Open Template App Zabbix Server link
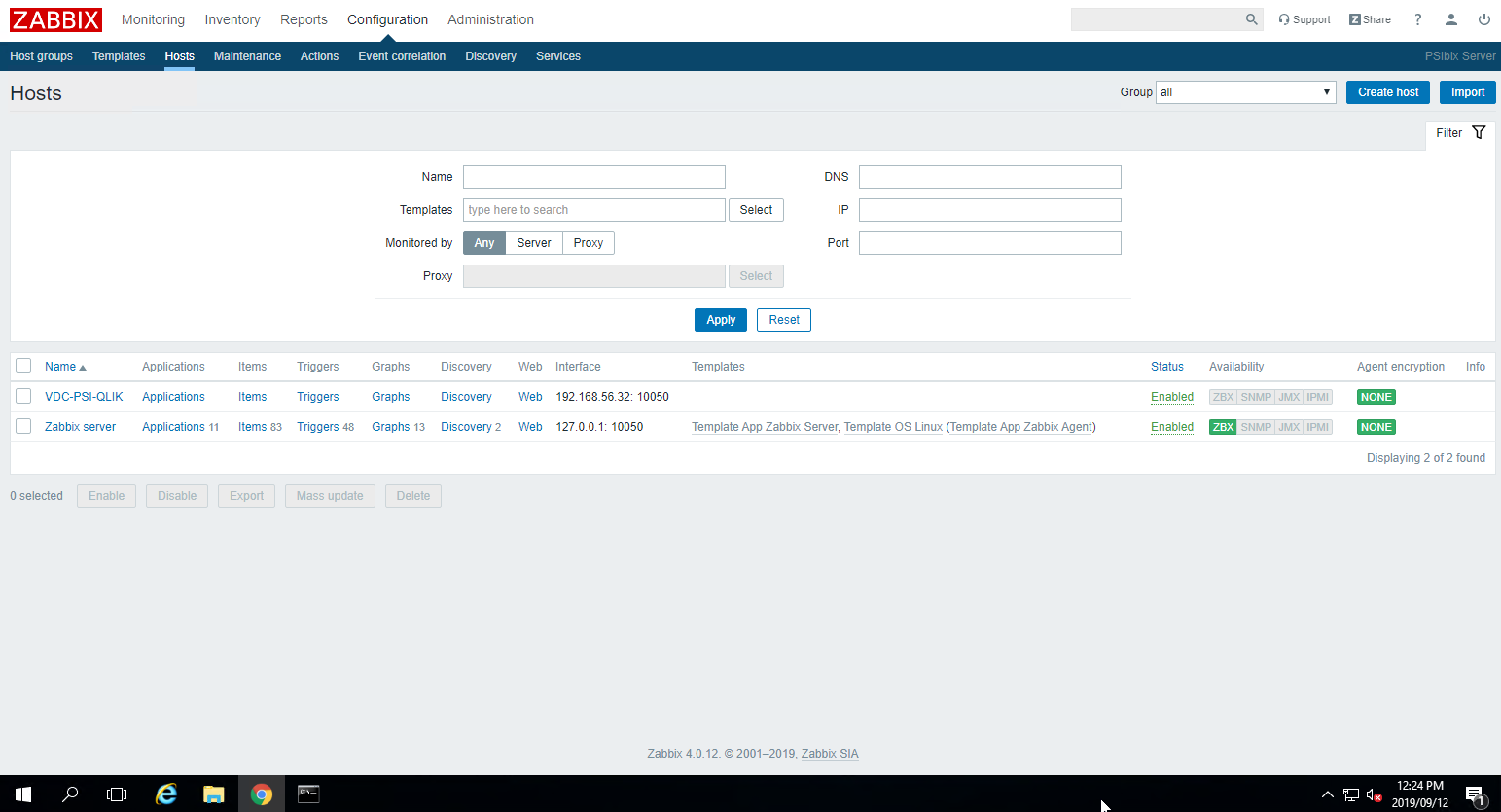 [x=765, y=427]
